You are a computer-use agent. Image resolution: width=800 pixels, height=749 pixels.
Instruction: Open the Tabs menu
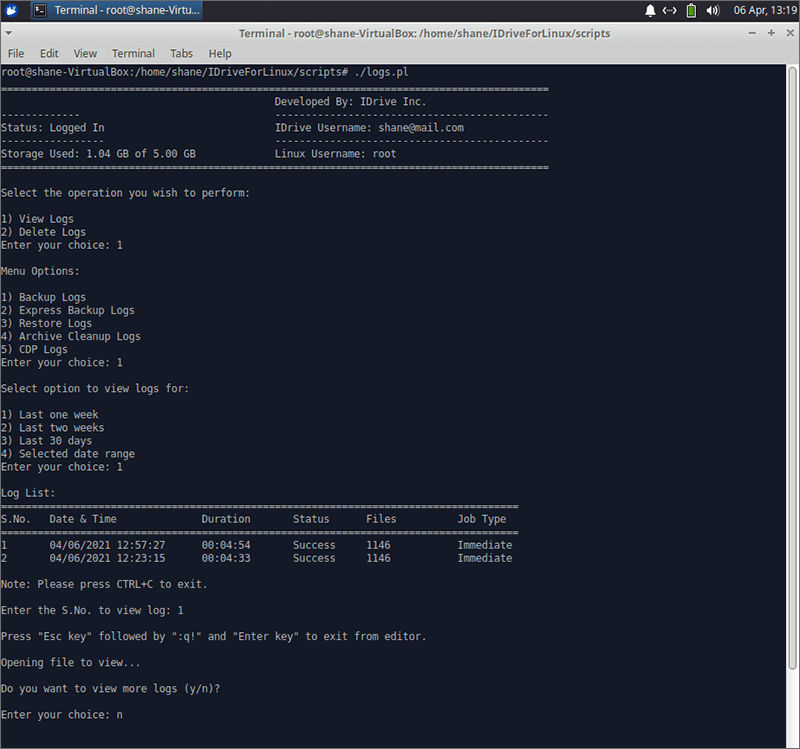click(181, 53)
